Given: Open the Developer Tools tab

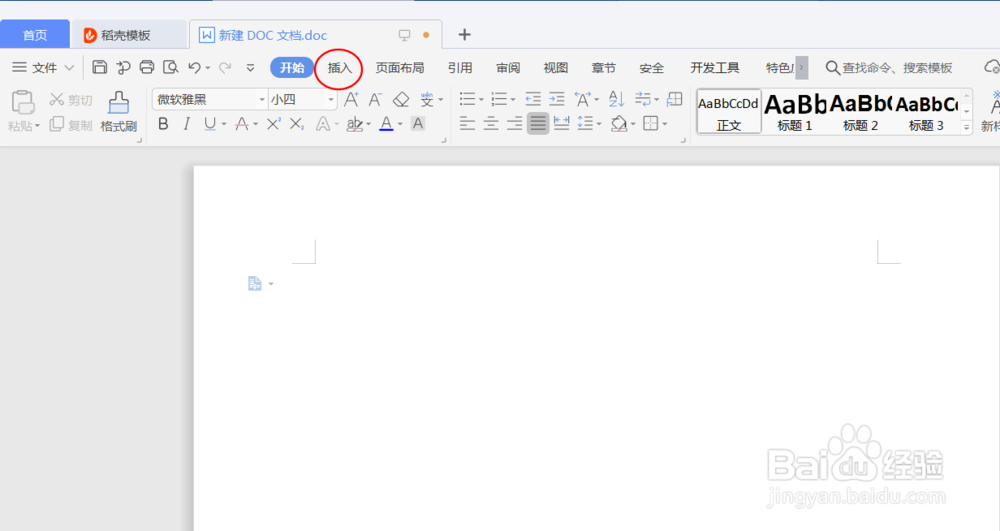Looking at the screenshot, I should [x=715, y=68].
